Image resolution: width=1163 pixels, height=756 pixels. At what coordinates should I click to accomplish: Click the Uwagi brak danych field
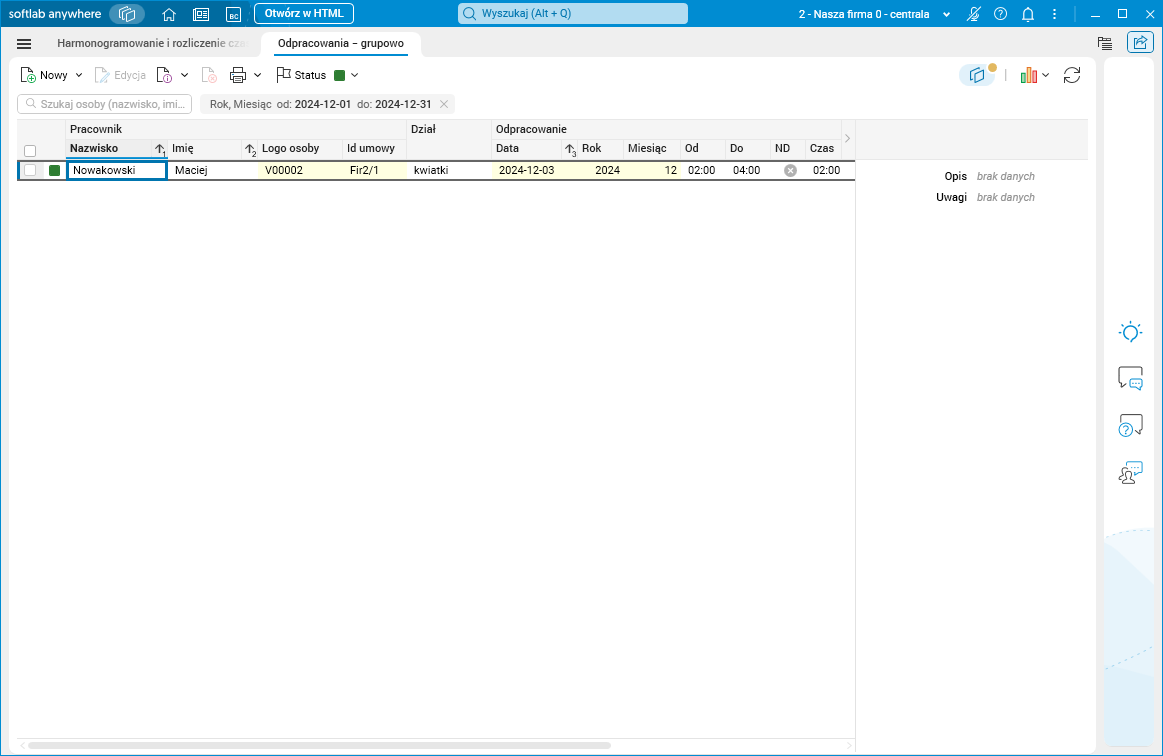pos(1006,197)
